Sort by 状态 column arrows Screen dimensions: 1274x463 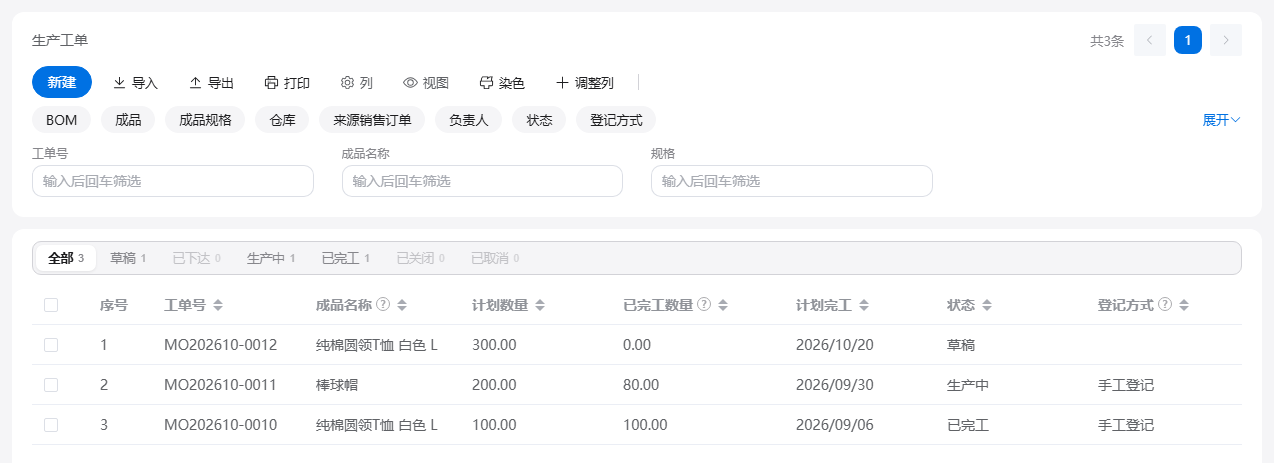(985, 305)
